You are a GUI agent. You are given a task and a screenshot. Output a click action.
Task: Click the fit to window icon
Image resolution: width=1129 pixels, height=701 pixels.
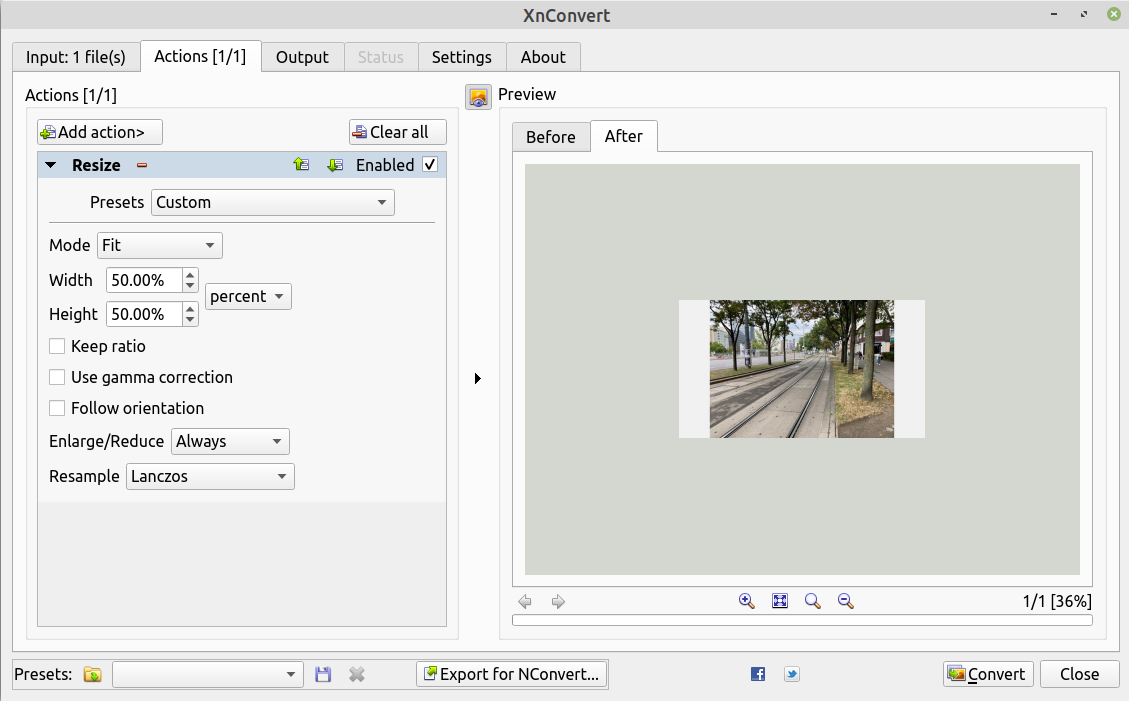click(x=780, y=601)
